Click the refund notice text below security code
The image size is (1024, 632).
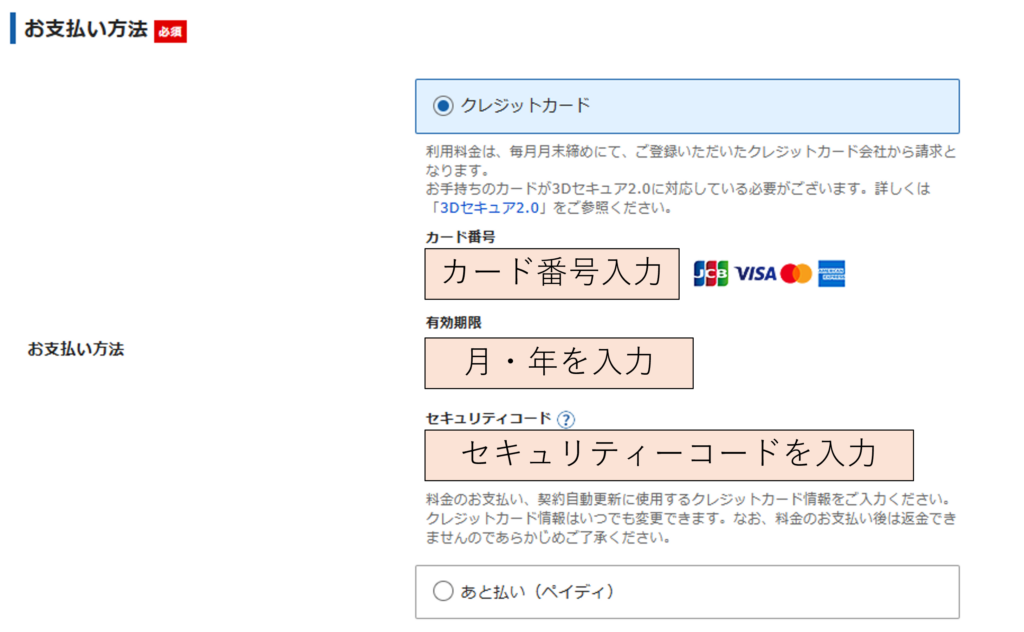pyautogui.click(x=690, y=518)
